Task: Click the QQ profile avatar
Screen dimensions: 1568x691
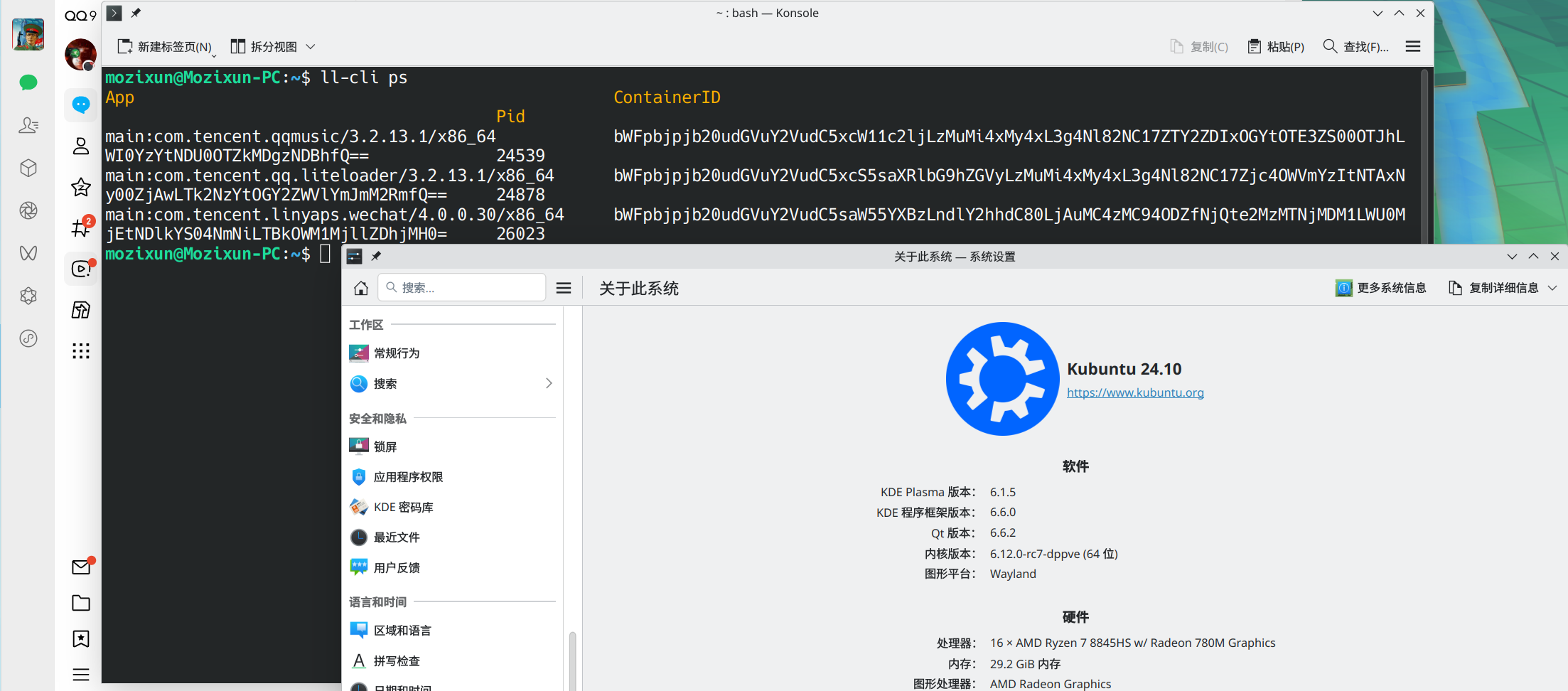Action: pos(81,55)
